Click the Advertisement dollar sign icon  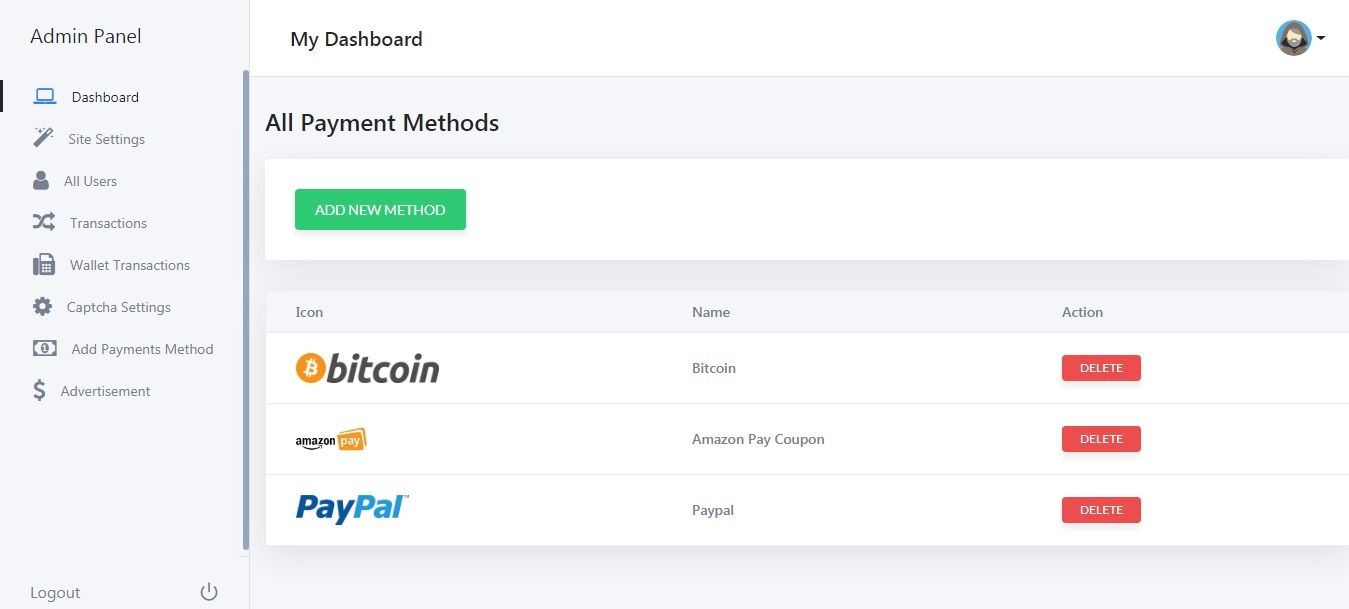tap(39, 391)
